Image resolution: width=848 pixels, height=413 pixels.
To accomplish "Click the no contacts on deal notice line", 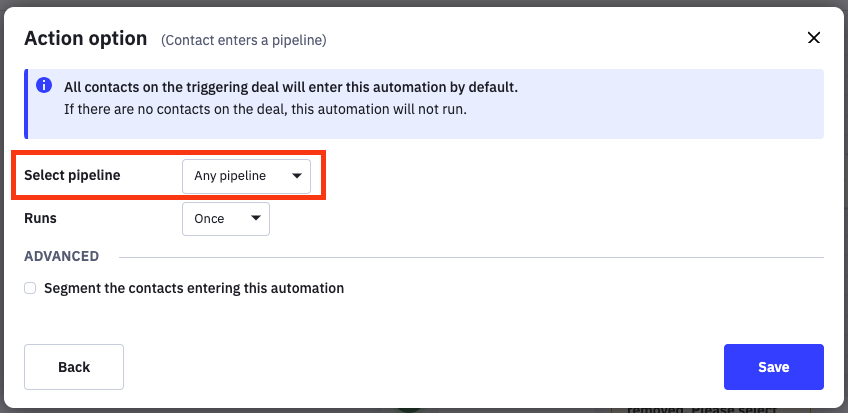I will pyautogui.click(x=265, y=108).
